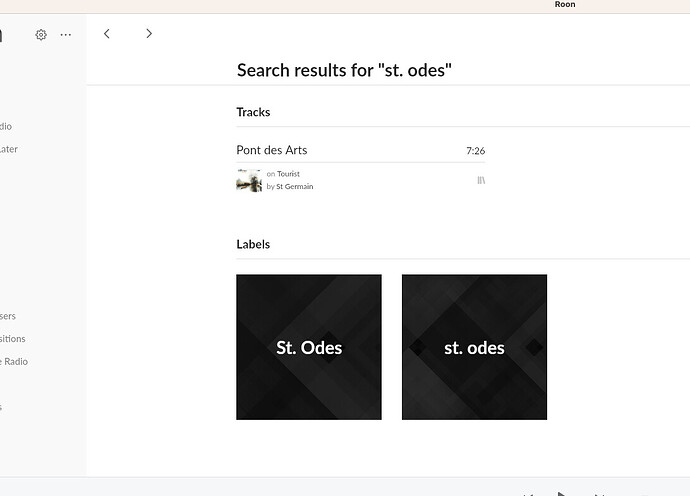Open the Tourist album link
The height and width of the screenshot is (496, 690).
(x=288, y=174)
